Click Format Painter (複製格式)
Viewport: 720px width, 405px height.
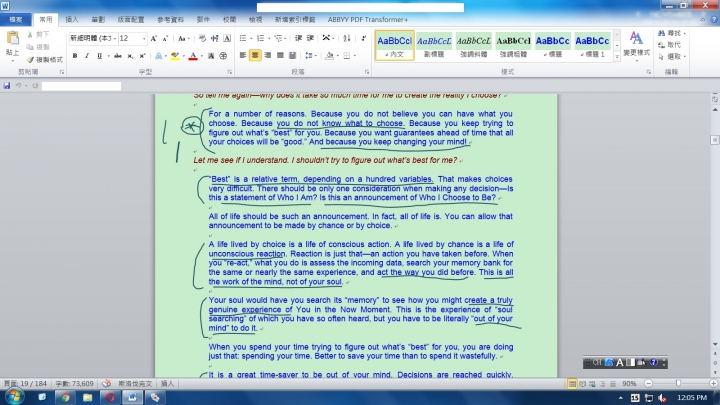coord(45,60)
